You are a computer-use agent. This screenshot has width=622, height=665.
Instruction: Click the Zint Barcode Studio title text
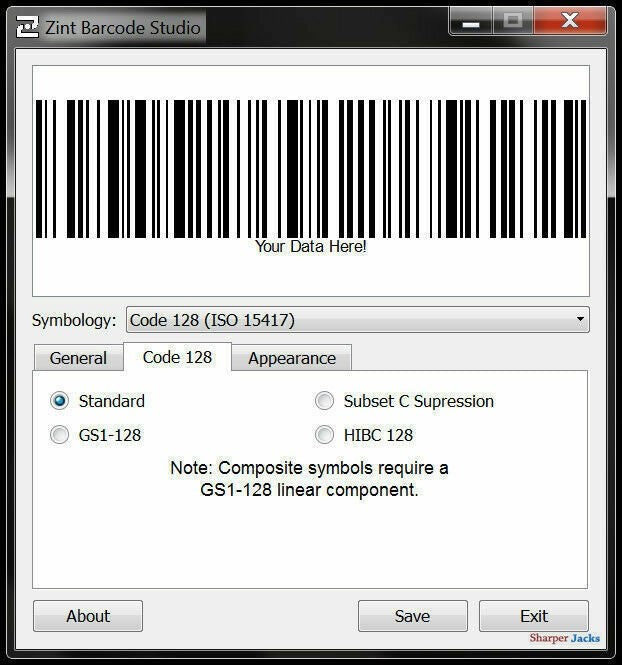coord(122,28)
